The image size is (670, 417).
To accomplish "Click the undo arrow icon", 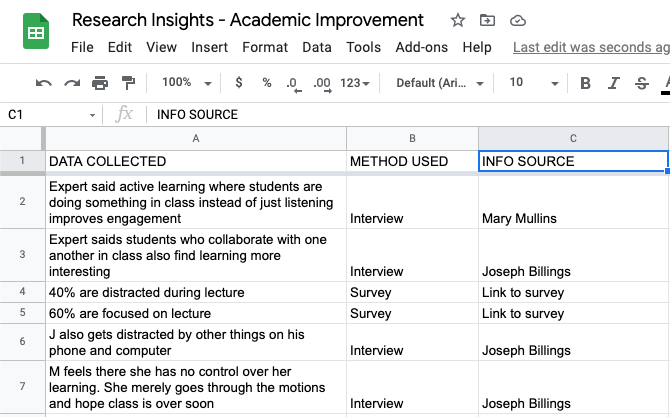I will pos(44,83).
